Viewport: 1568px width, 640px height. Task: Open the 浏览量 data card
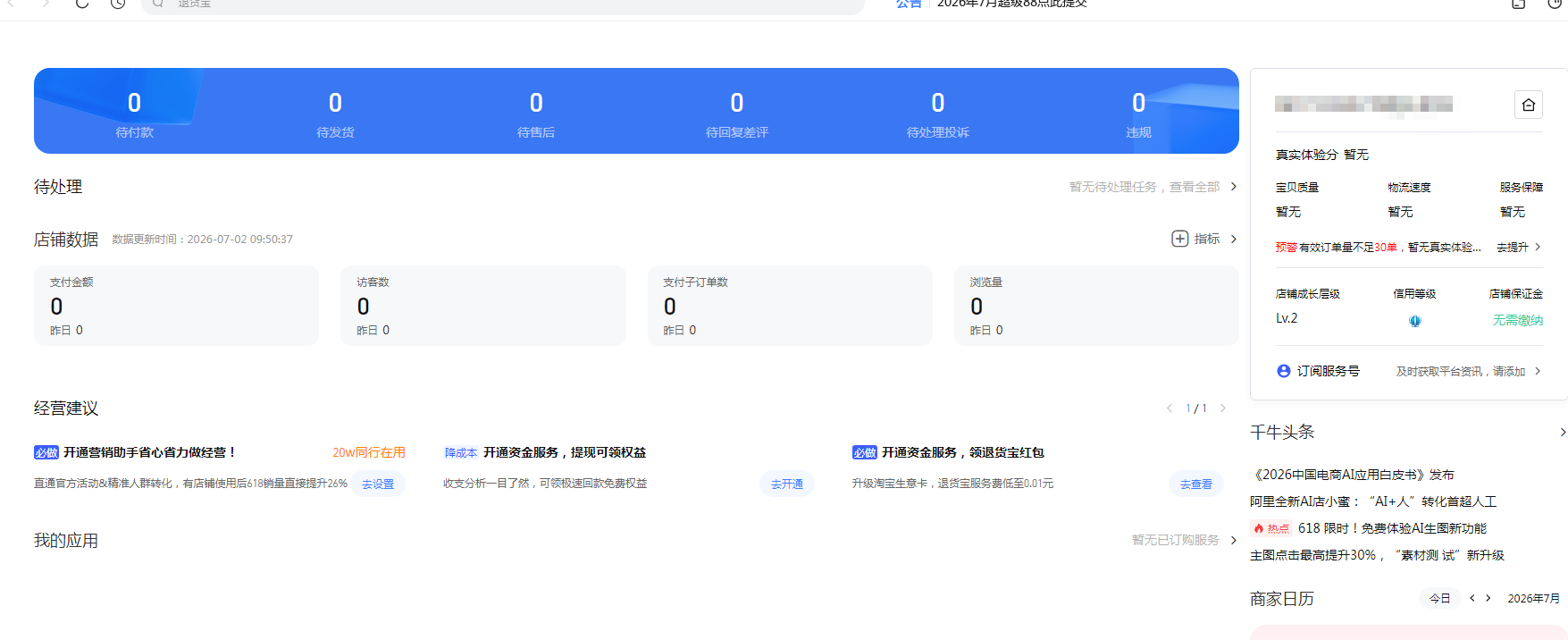[1096, 306]
